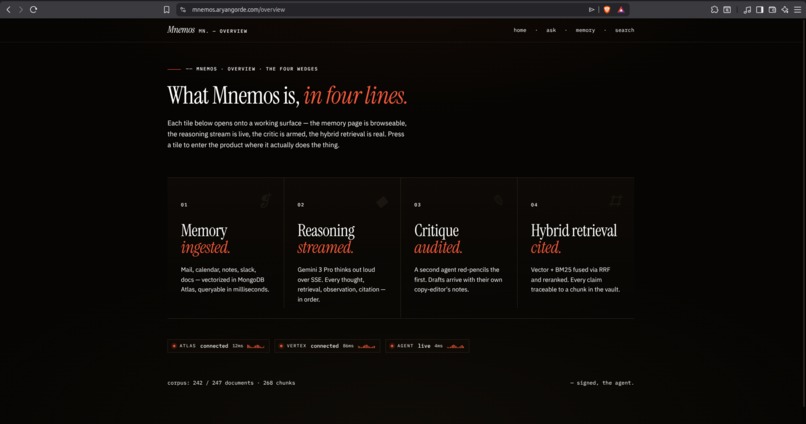This screenshot has width=806, height=424.
Task: Click the ATLAS latency sparkline chart
Action: coord(255,346)
